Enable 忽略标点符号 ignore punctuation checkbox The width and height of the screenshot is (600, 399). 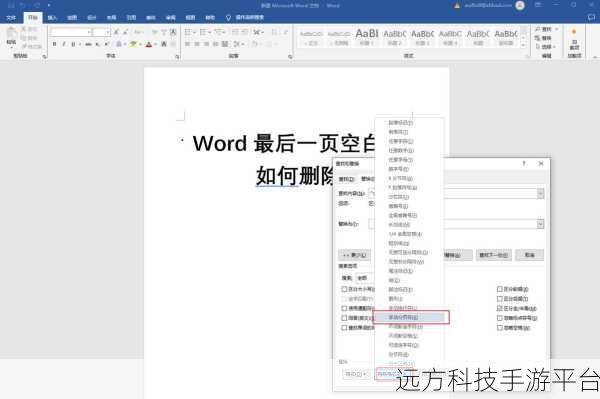tap(499, 318)
